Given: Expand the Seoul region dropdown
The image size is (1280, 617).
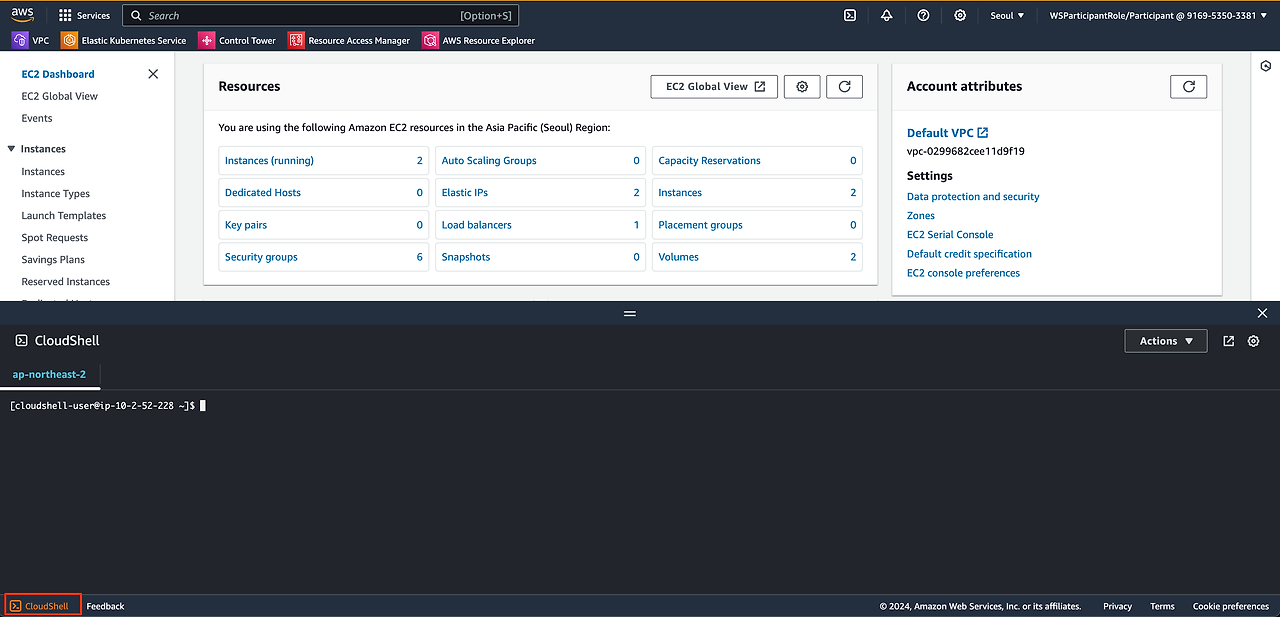Looking at the screenshot, I should [x=1007, y=15].
